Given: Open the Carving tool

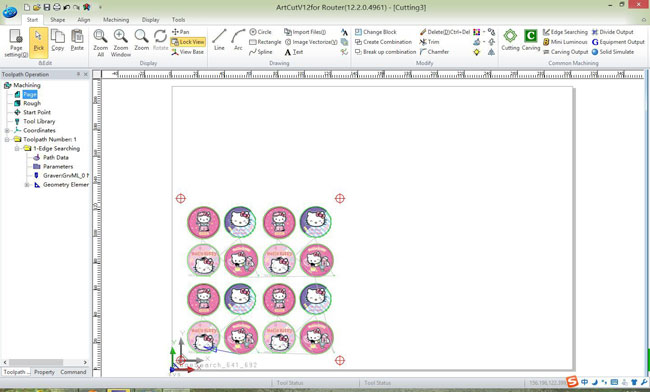Looking at the screenshot, I should point(530,40).
